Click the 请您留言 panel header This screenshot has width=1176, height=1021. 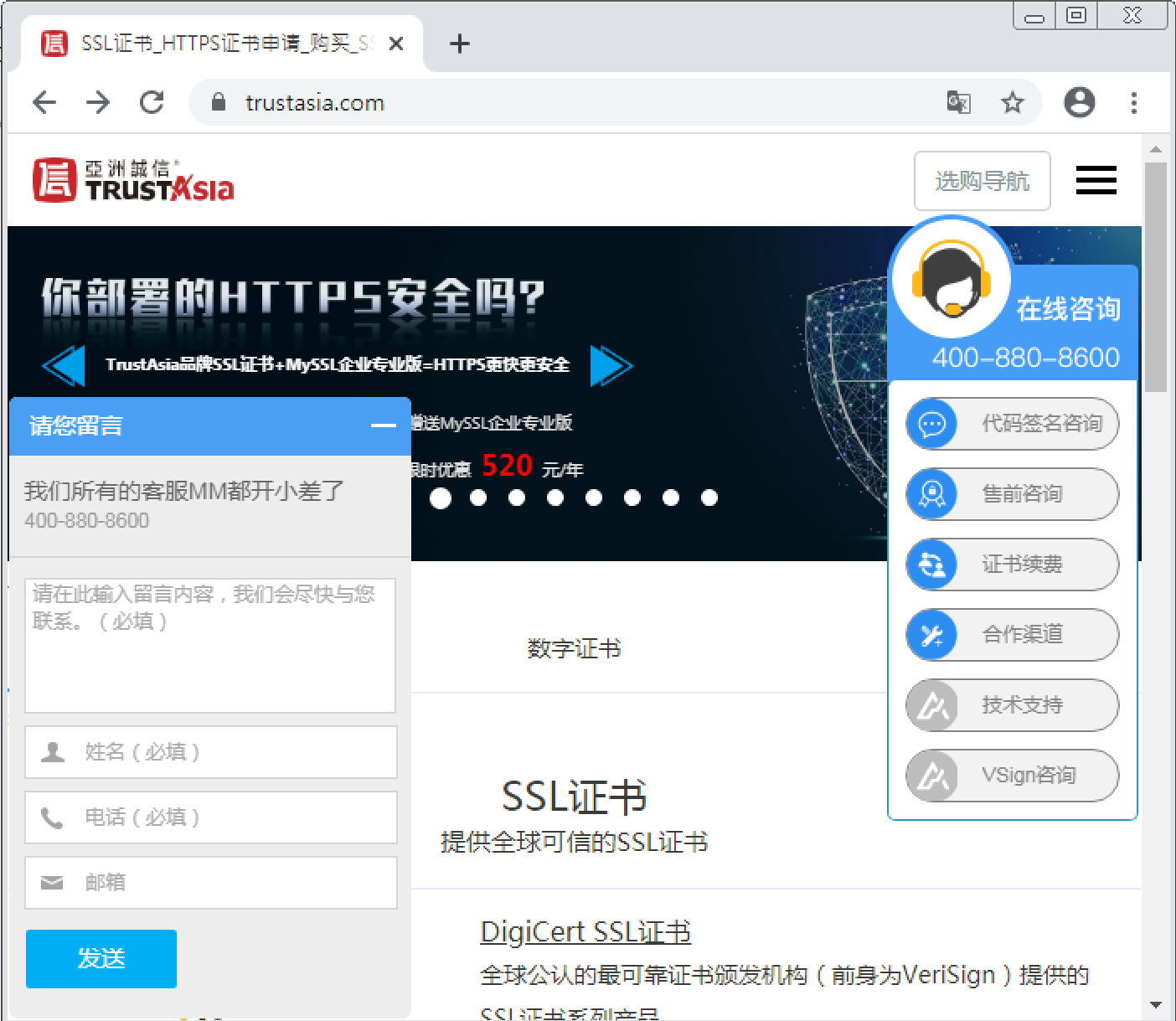[x=209, y=425]
